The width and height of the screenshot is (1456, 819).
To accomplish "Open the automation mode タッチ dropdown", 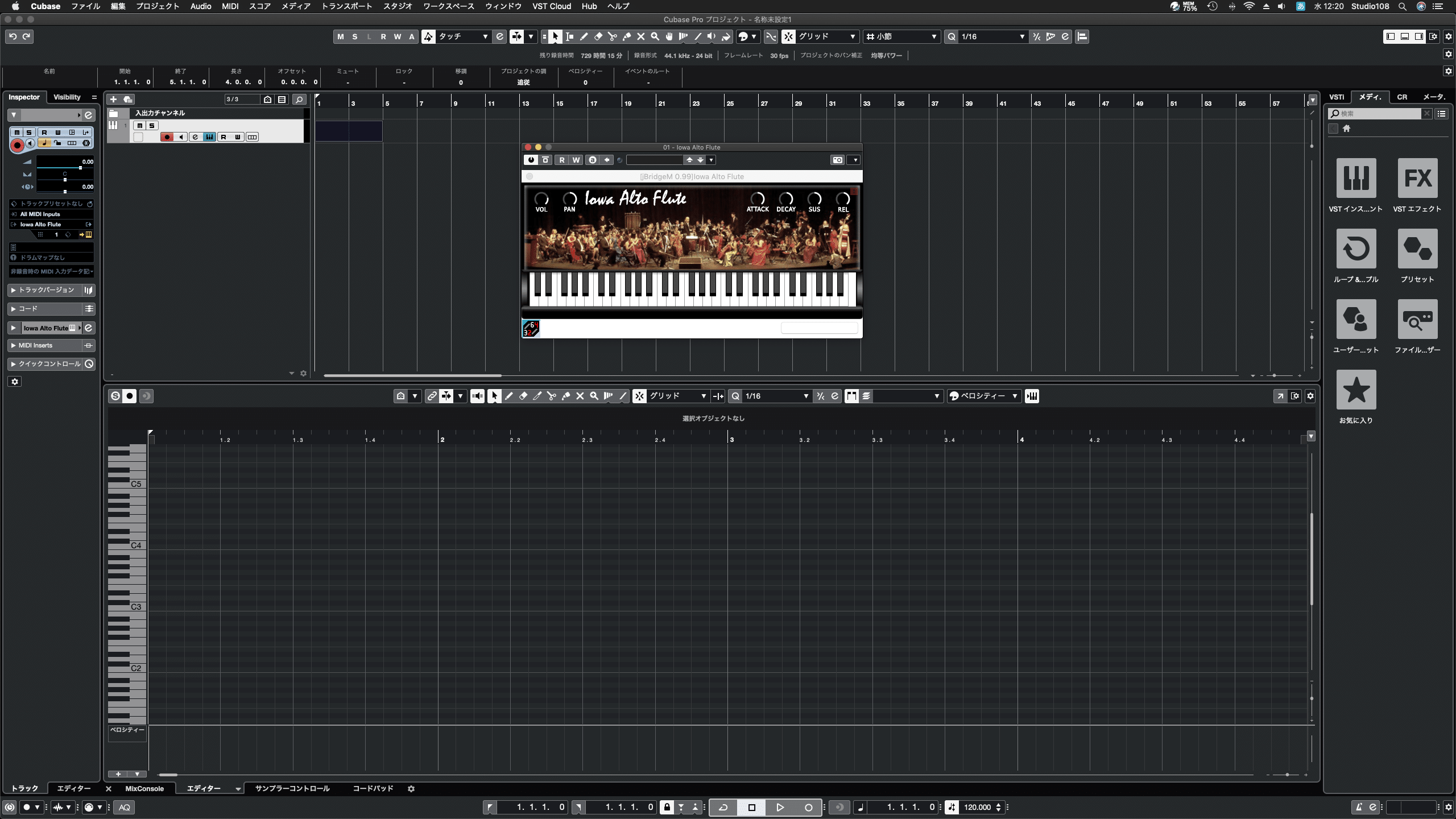I will pos(463,36).
